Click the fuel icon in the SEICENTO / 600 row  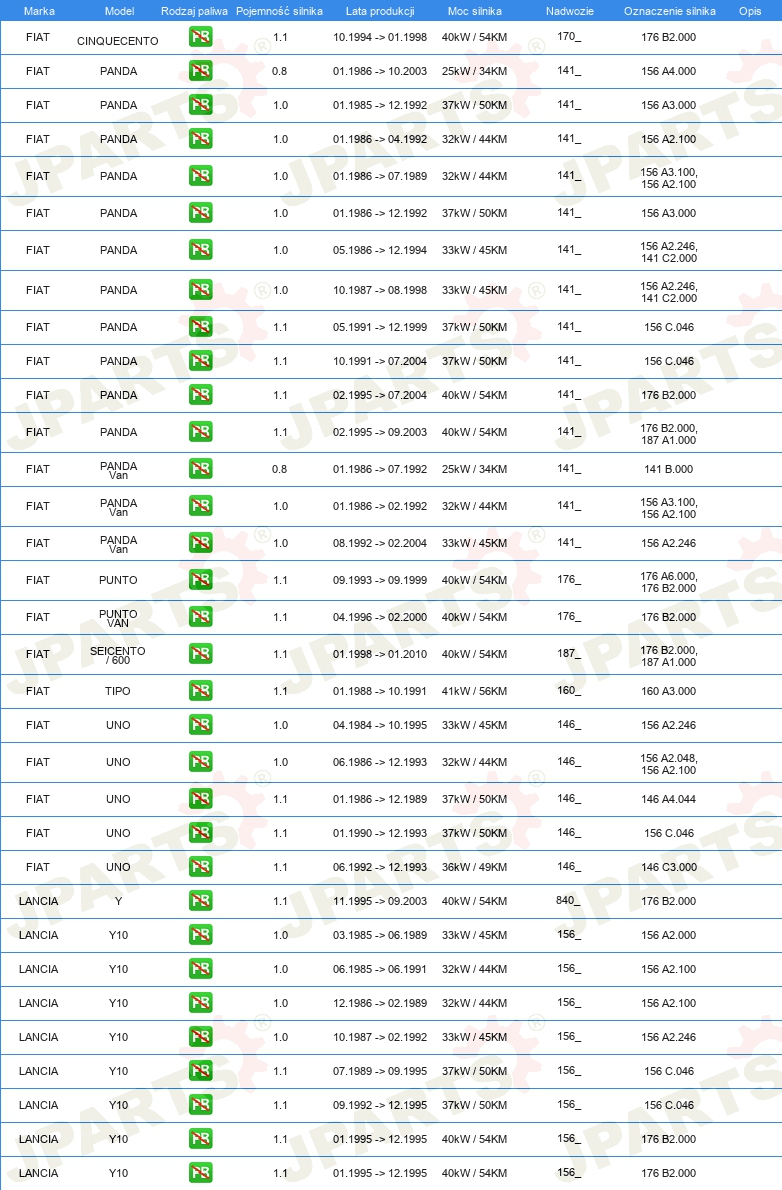pos(200,653)
